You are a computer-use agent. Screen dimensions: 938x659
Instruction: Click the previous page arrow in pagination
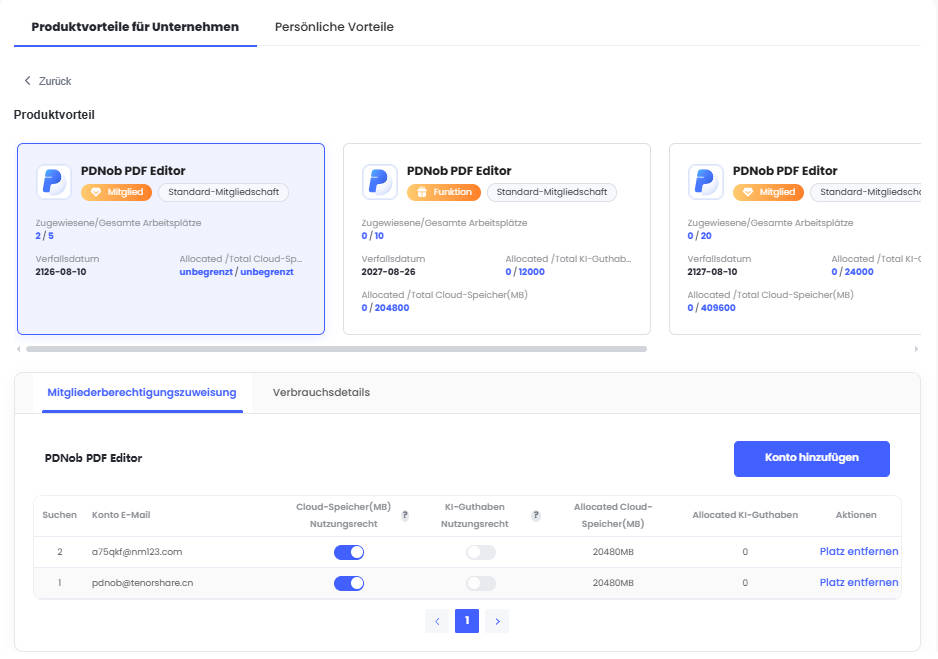437,621
